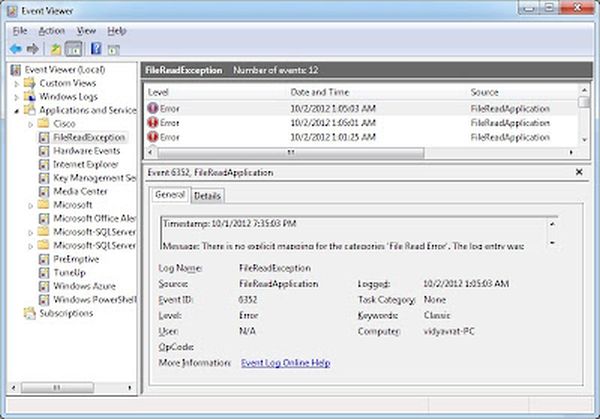Image resolution: width=600 pixels, height=419 pixels.
Task: Click message box scroll up arrow
Action: [x=552, y=224]
